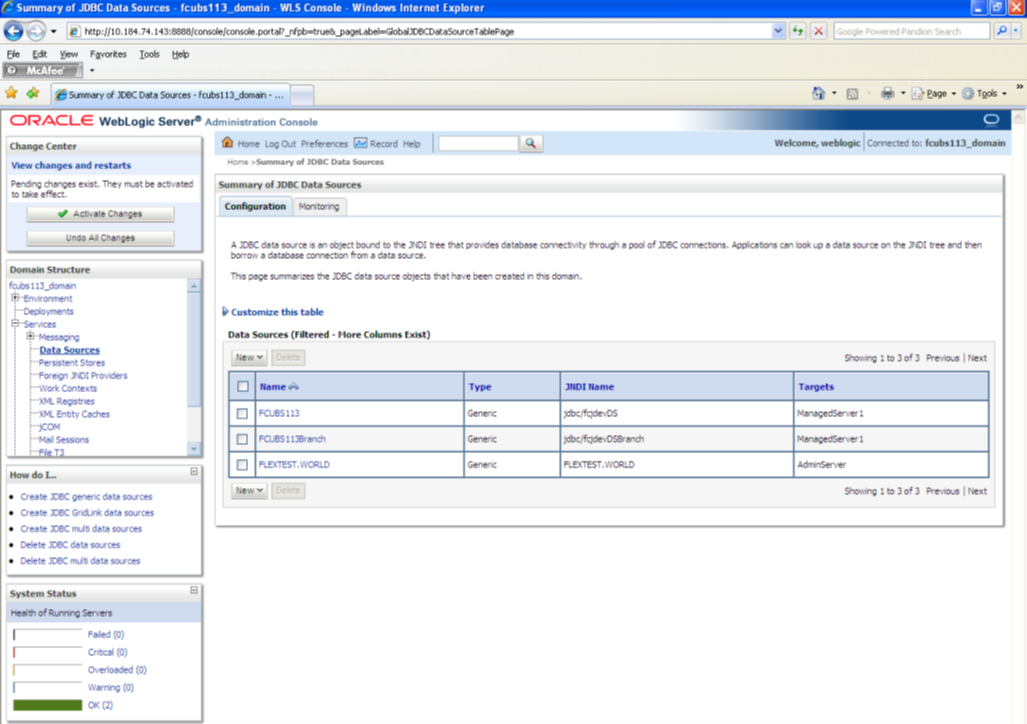Click the Print icon in IE toolbar
The height and width of the screenshot is (724, 1027).
pos(887,94)
